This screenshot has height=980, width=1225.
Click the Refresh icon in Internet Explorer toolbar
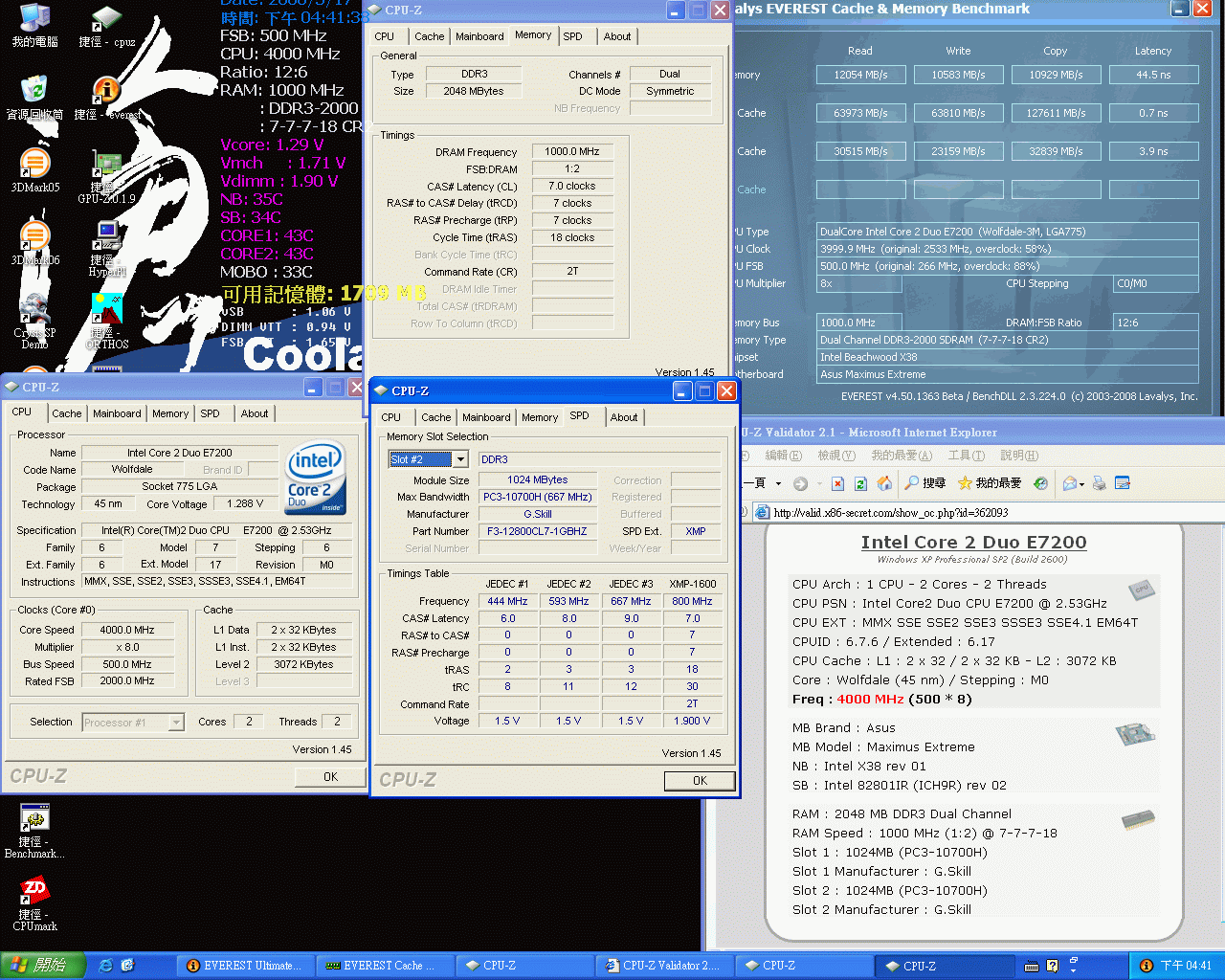click(860, 483)
